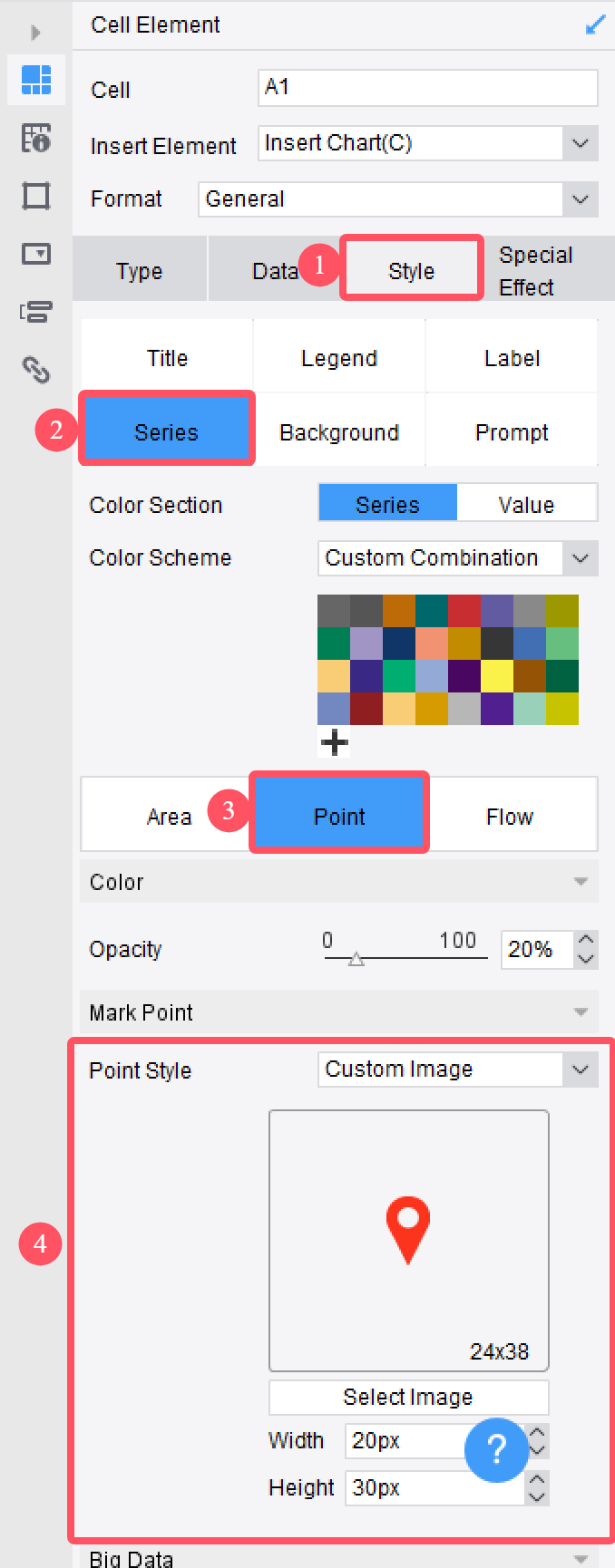The width and height of the screenshot is (615, 1568).
Task: Open the Point Style dropdown
Action: (x=457, y=1070)
